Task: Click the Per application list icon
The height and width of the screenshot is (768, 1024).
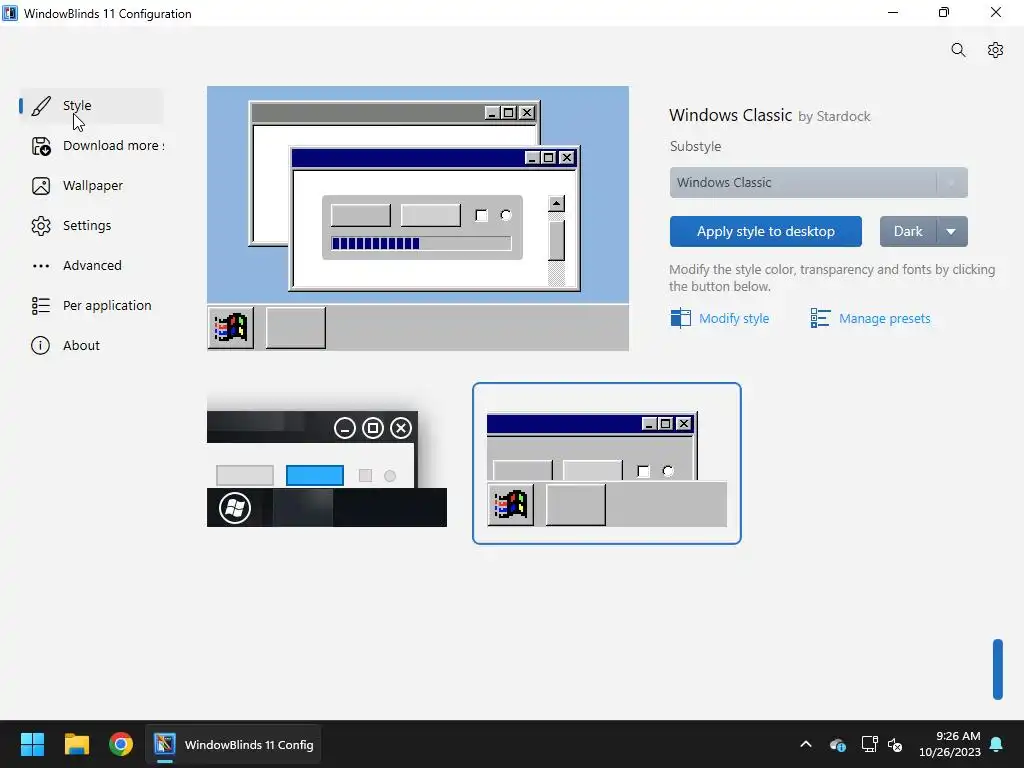Action: pos(41,306)
